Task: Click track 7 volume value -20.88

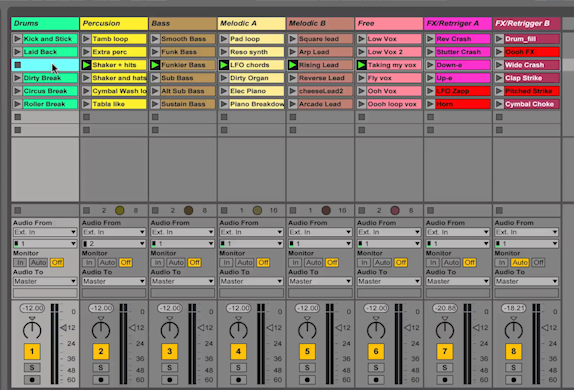Action: pos(445,308)
